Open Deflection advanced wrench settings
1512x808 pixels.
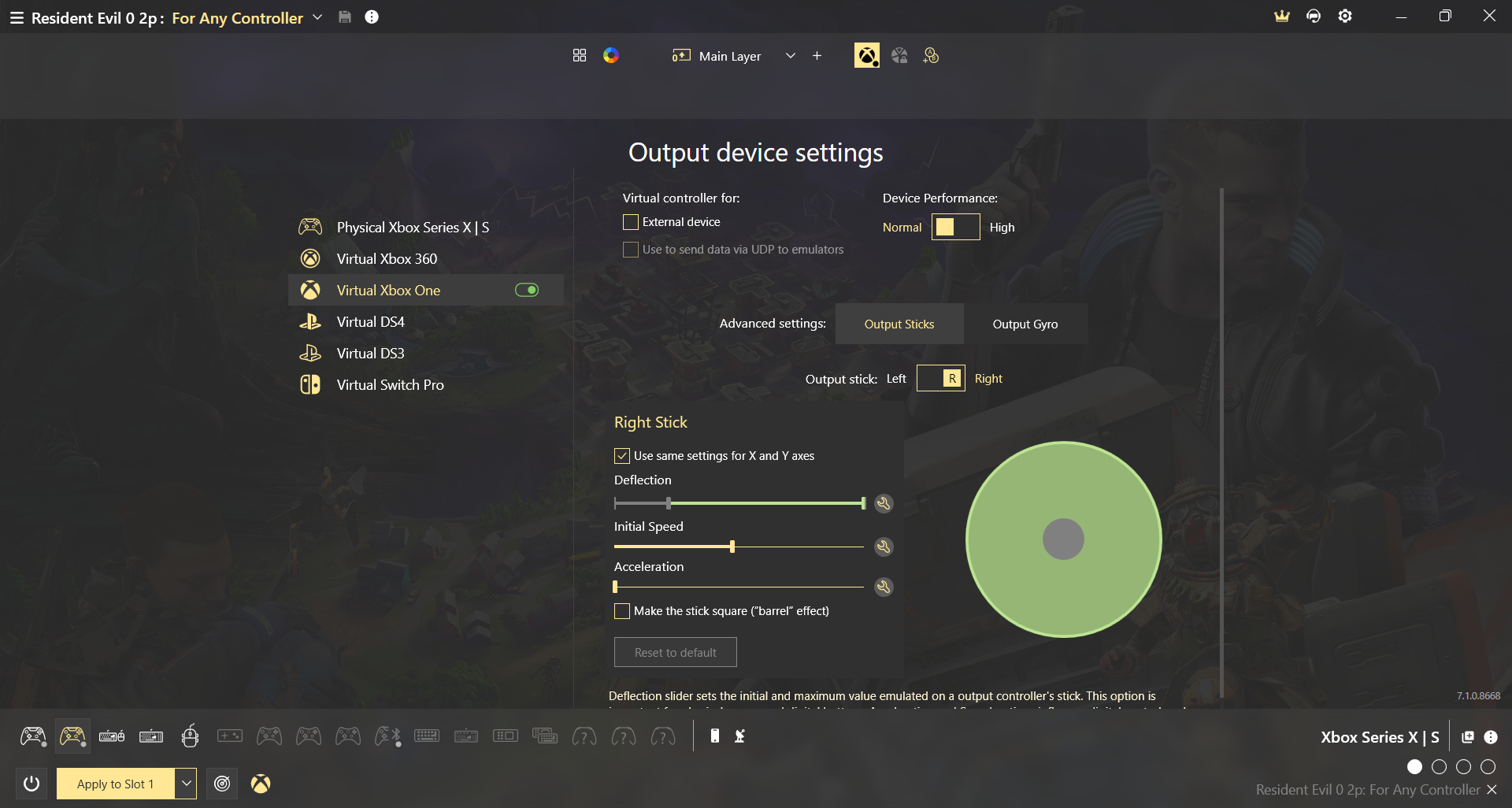click(884, 503)
